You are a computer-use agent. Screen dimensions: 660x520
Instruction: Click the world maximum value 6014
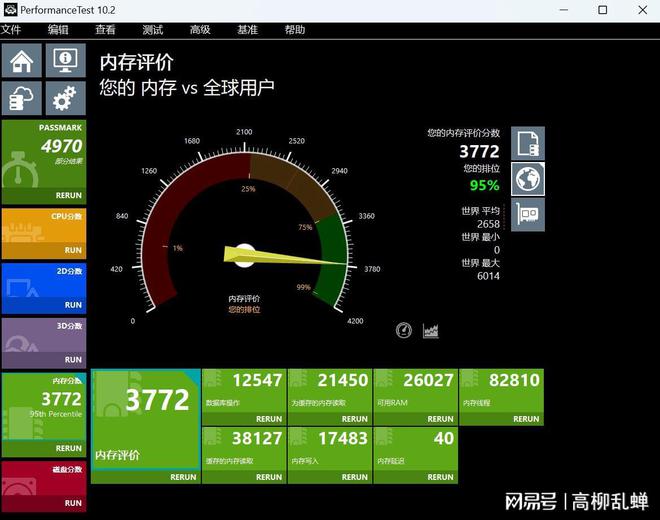[488, 276]
